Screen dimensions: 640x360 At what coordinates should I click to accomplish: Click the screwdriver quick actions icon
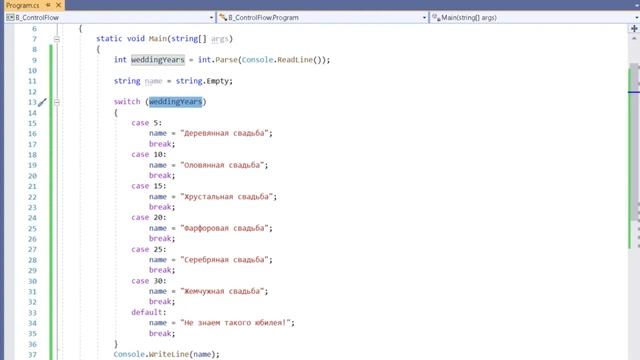click(42, 102)
